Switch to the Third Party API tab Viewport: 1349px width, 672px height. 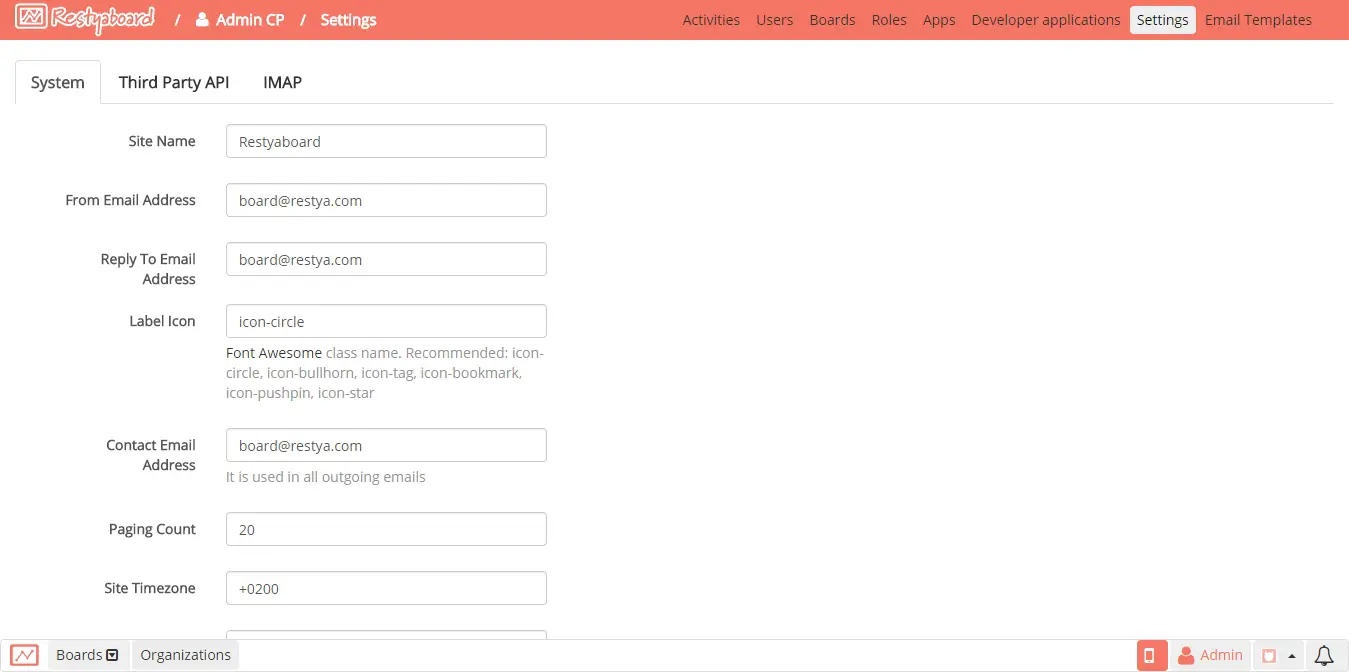click(x=174, y=82)
